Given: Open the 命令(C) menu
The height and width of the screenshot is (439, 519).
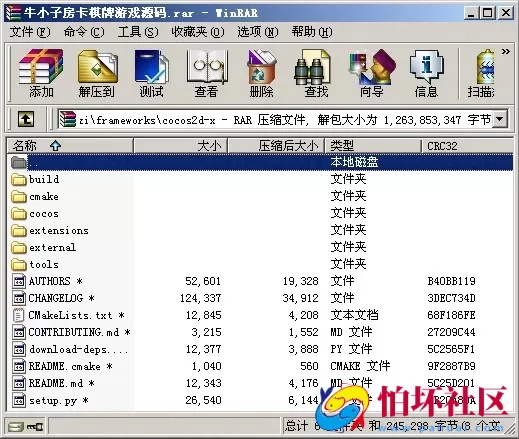Looking at the screenshot, I should (x=84, y=32).
